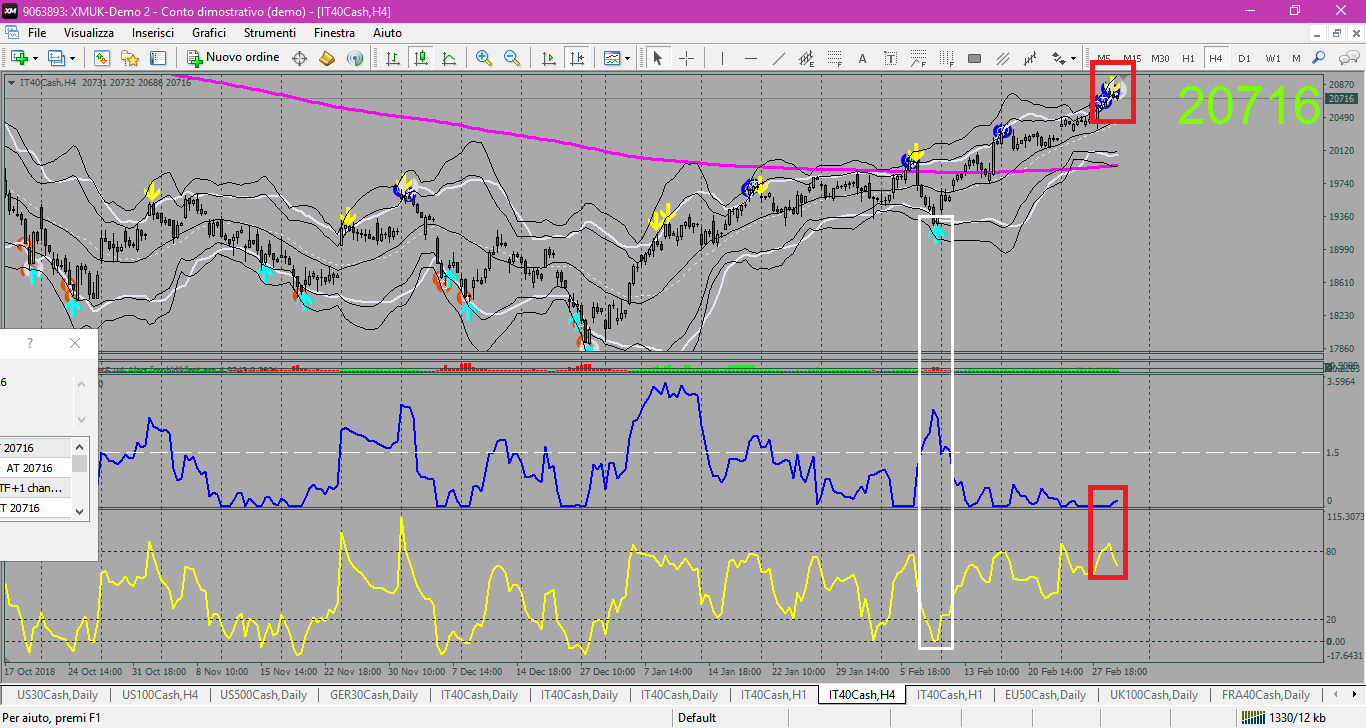The width and height of the screenshot is (1366, 728).
Task: Open the indicators list button
Action: point(611,58)
